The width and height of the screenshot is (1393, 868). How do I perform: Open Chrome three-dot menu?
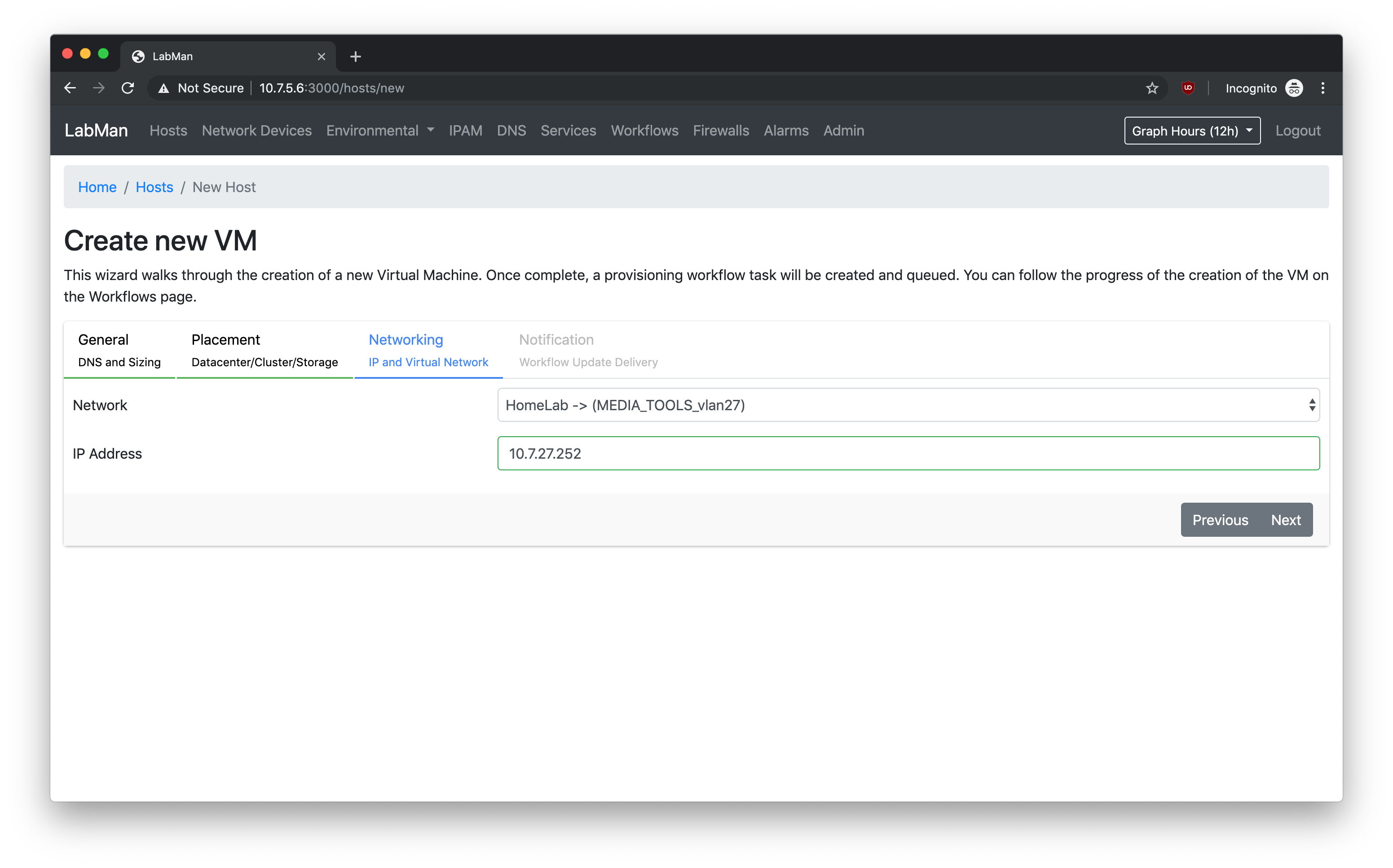pos(1323,88)
